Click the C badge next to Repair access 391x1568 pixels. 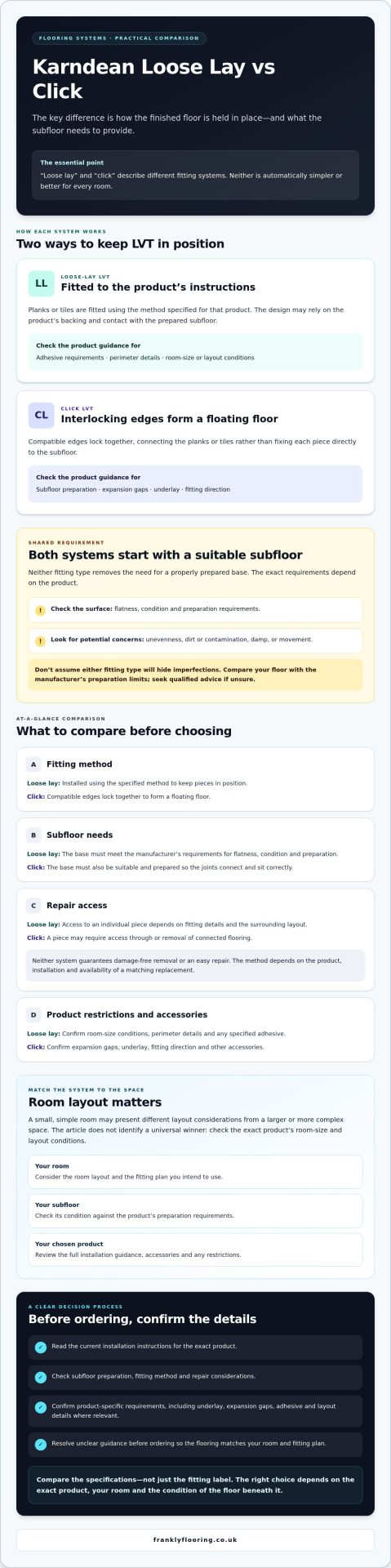pyautogui.click(x=33, y=905)
